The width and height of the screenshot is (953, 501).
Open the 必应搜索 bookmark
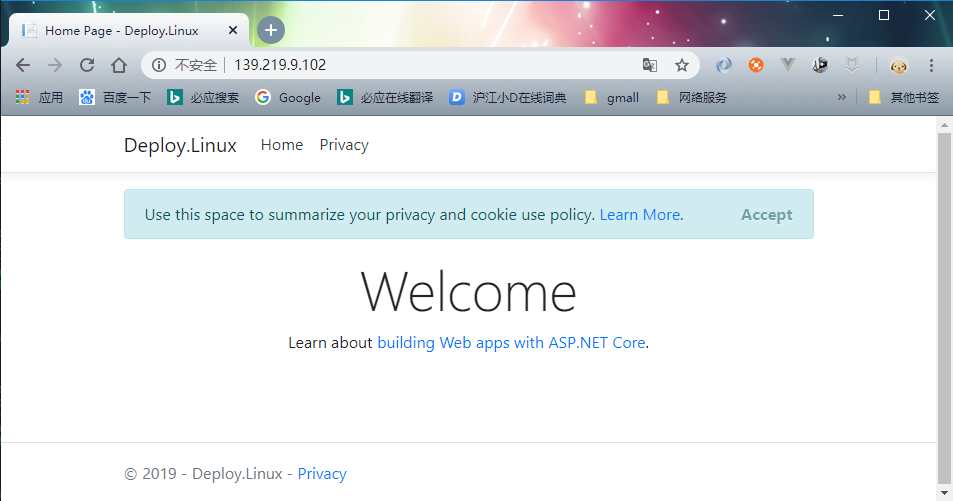click(x=203, y=97)
